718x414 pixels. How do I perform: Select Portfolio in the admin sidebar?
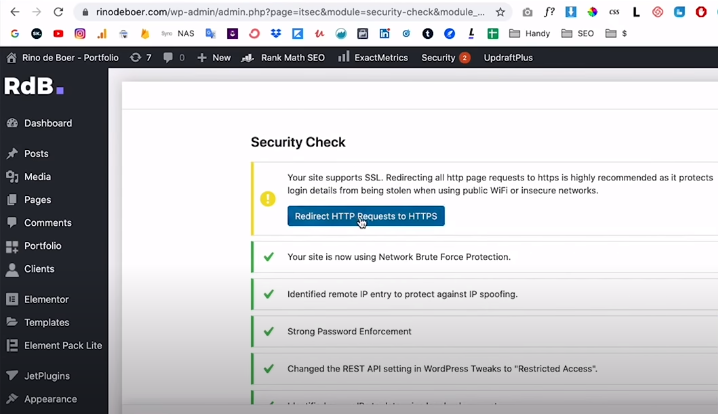click(x=42, y=246)
